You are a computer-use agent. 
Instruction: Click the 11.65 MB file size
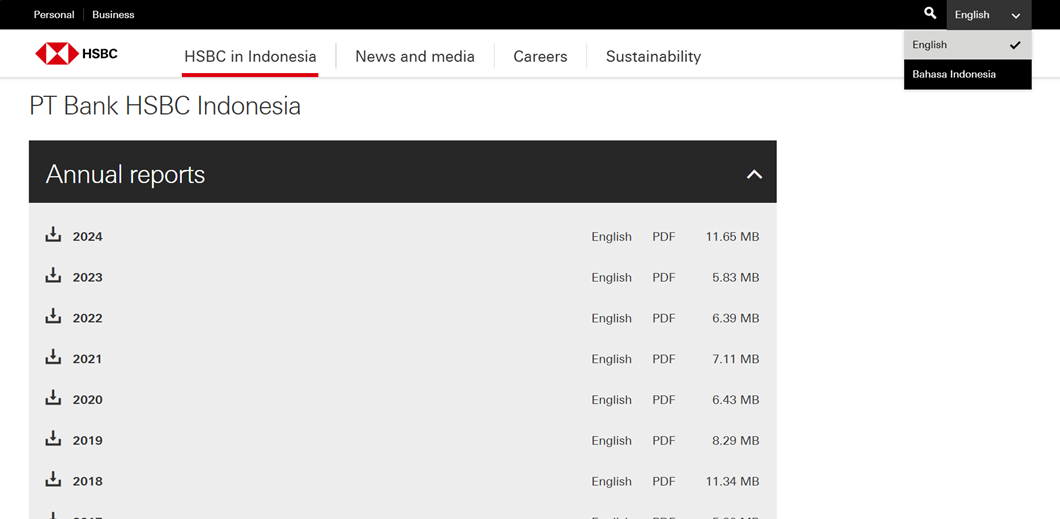click(x=732, y=237)
